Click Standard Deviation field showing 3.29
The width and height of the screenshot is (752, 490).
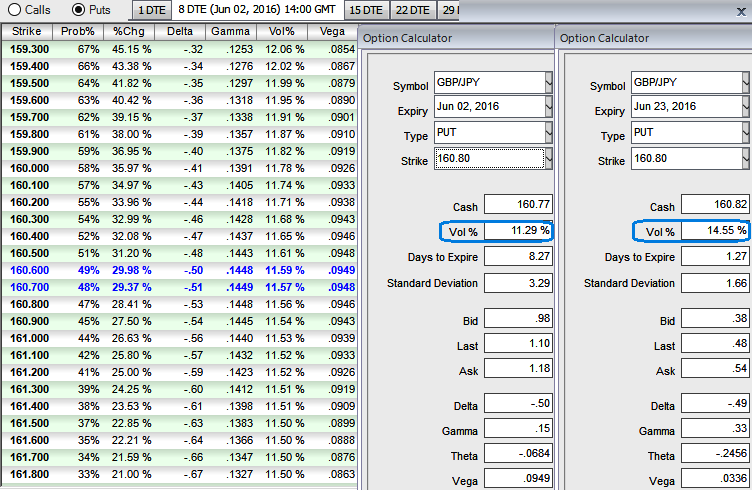tap(518, 283)
